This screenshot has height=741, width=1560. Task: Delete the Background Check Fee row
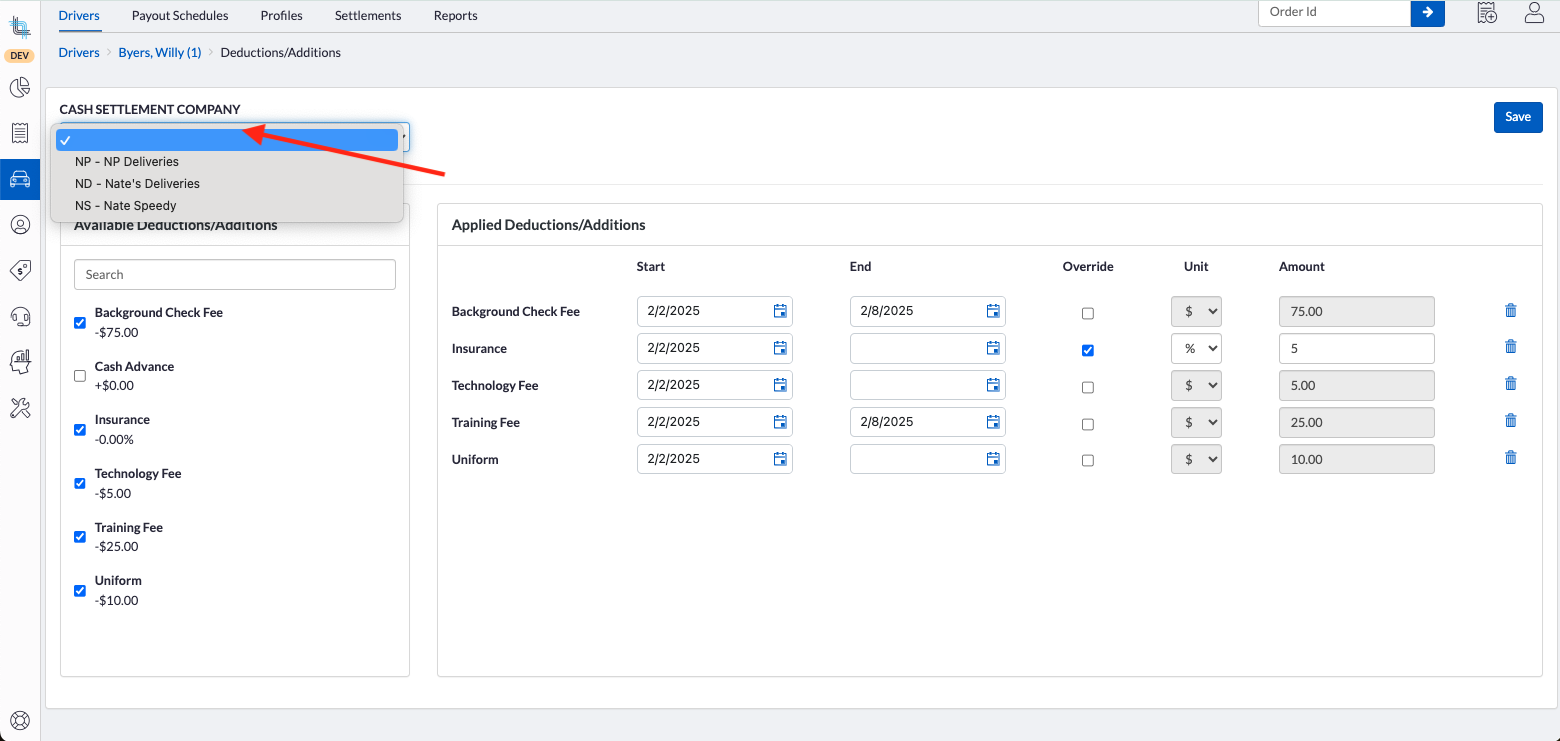pyautogui.click(x=1511, y=311)
